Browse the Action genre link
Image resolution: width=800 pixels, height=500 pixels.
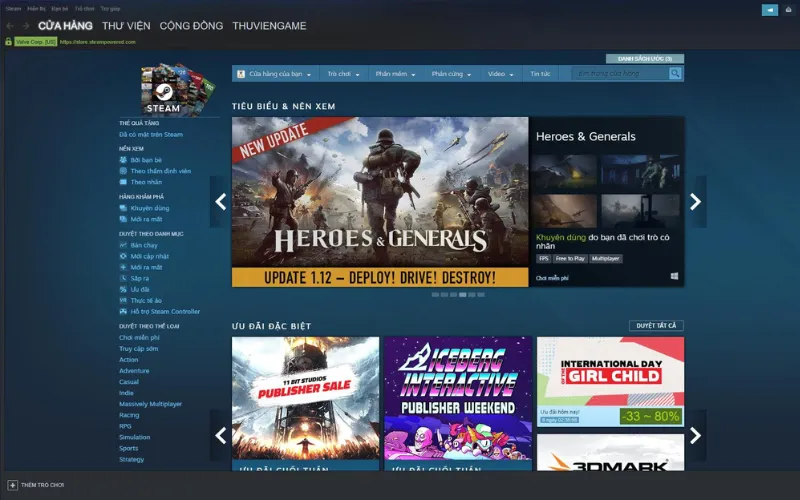click(x=129, y=360)
